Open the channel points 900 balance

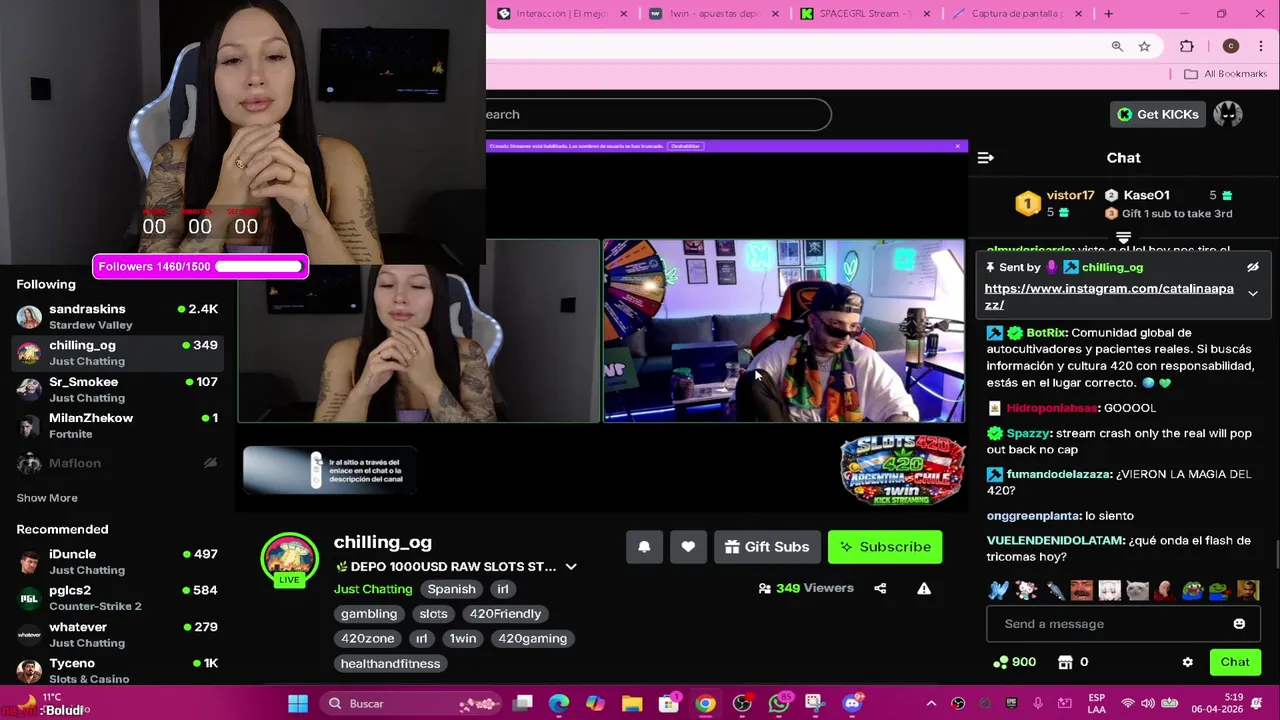pos(1013,662)
